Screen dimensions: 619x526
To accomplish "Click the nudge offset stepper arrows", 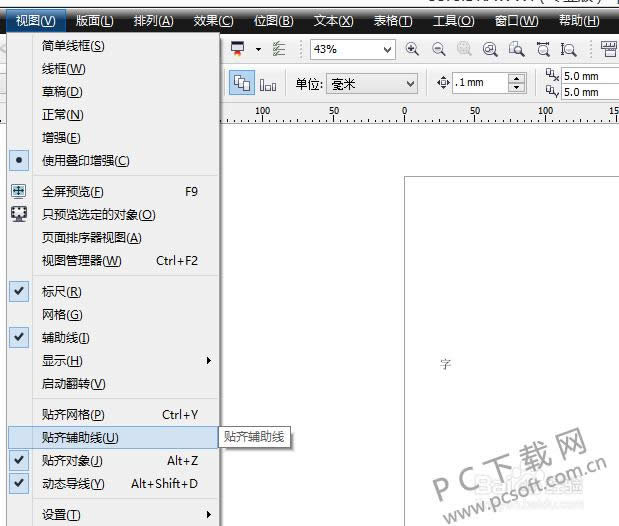I will click(x=516, y=84).
